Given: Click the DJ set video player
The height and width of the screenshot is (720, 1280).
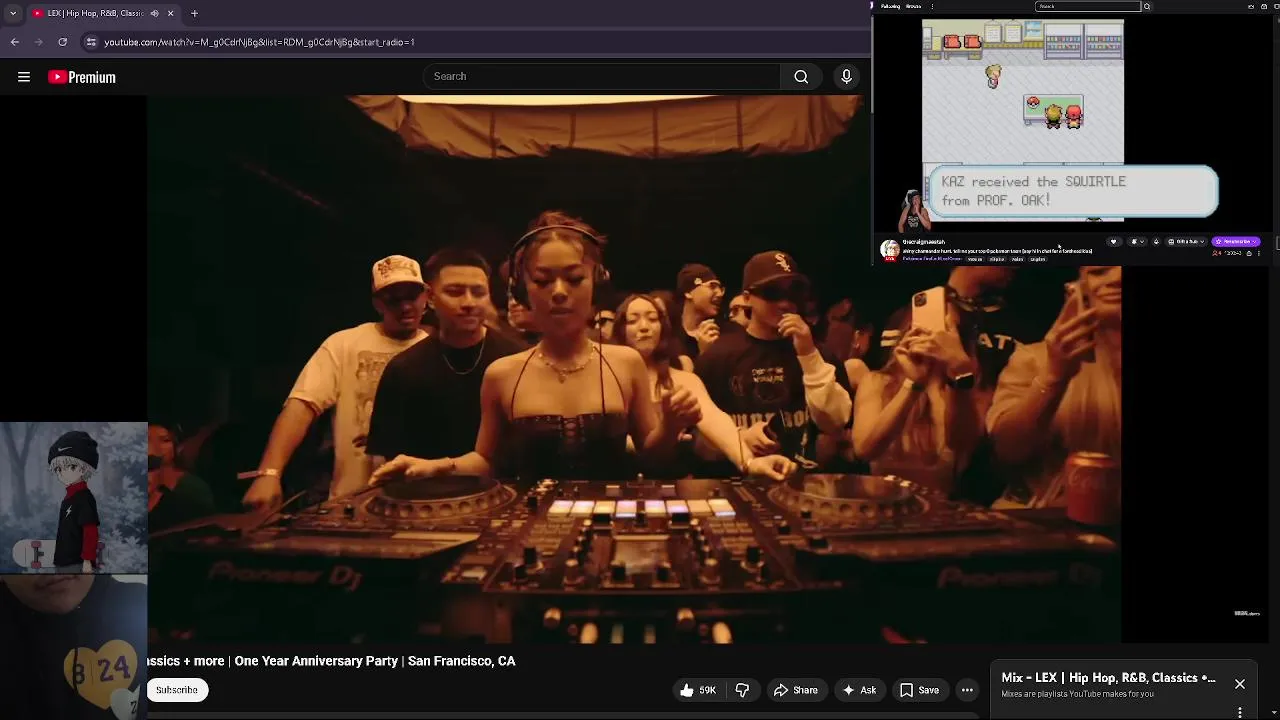Looking at the screenshot, I should click(x=634, y=369).
